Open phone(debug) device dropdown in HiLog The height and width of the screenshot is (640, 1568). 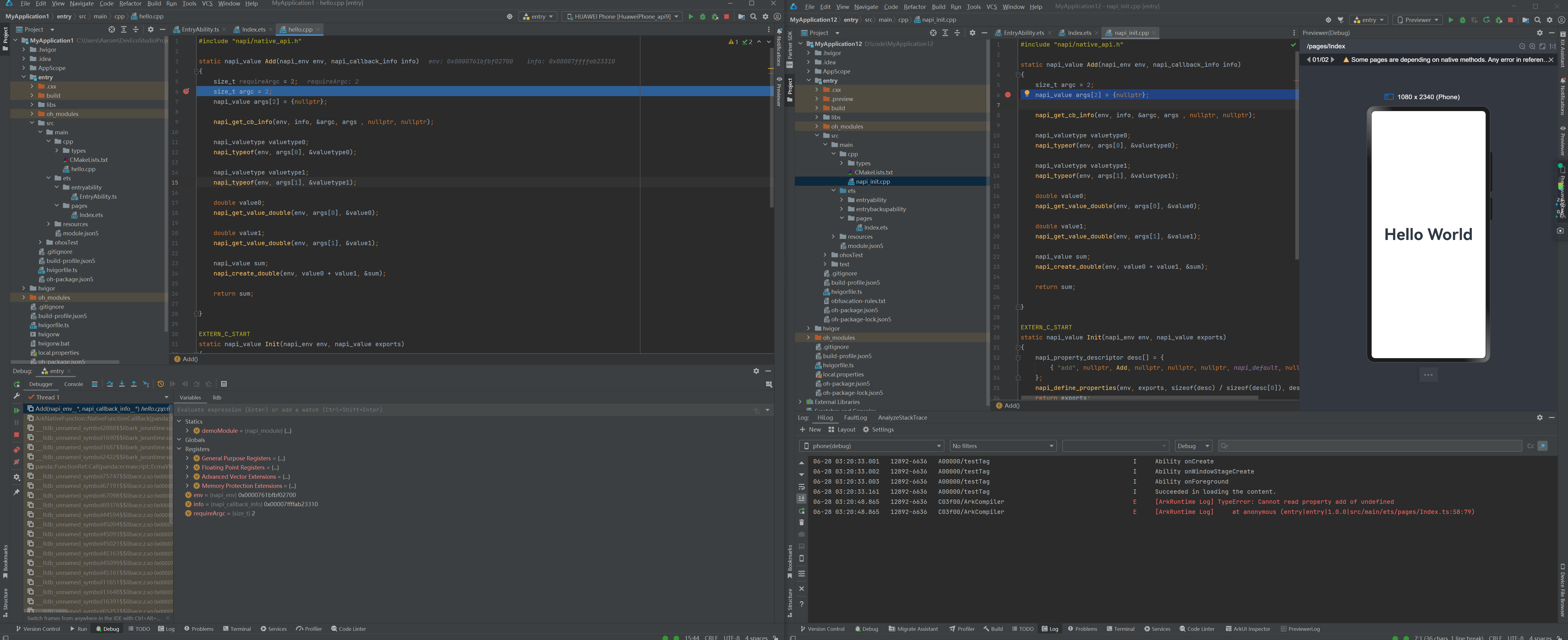tap(871, 446)
